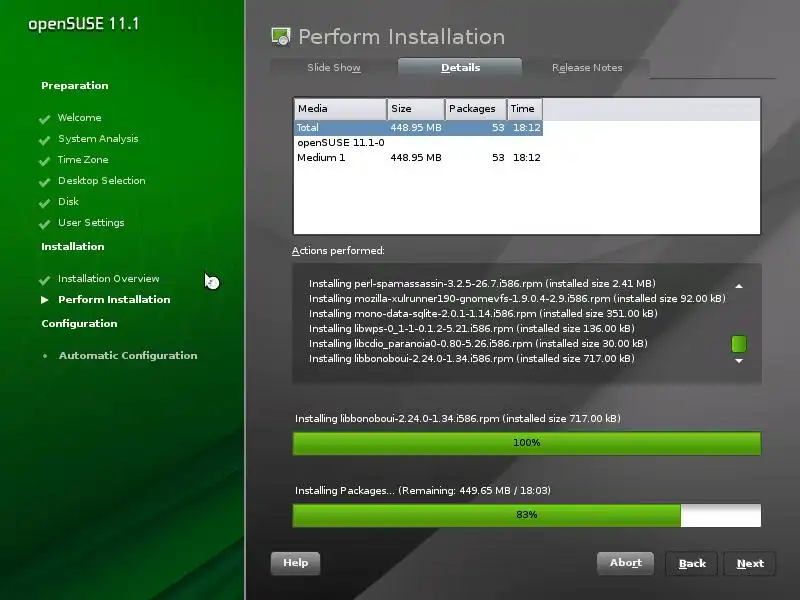Click the 448.95 MB size in Medium 1 row
This screenshot has width=800, height=600.
416,158
